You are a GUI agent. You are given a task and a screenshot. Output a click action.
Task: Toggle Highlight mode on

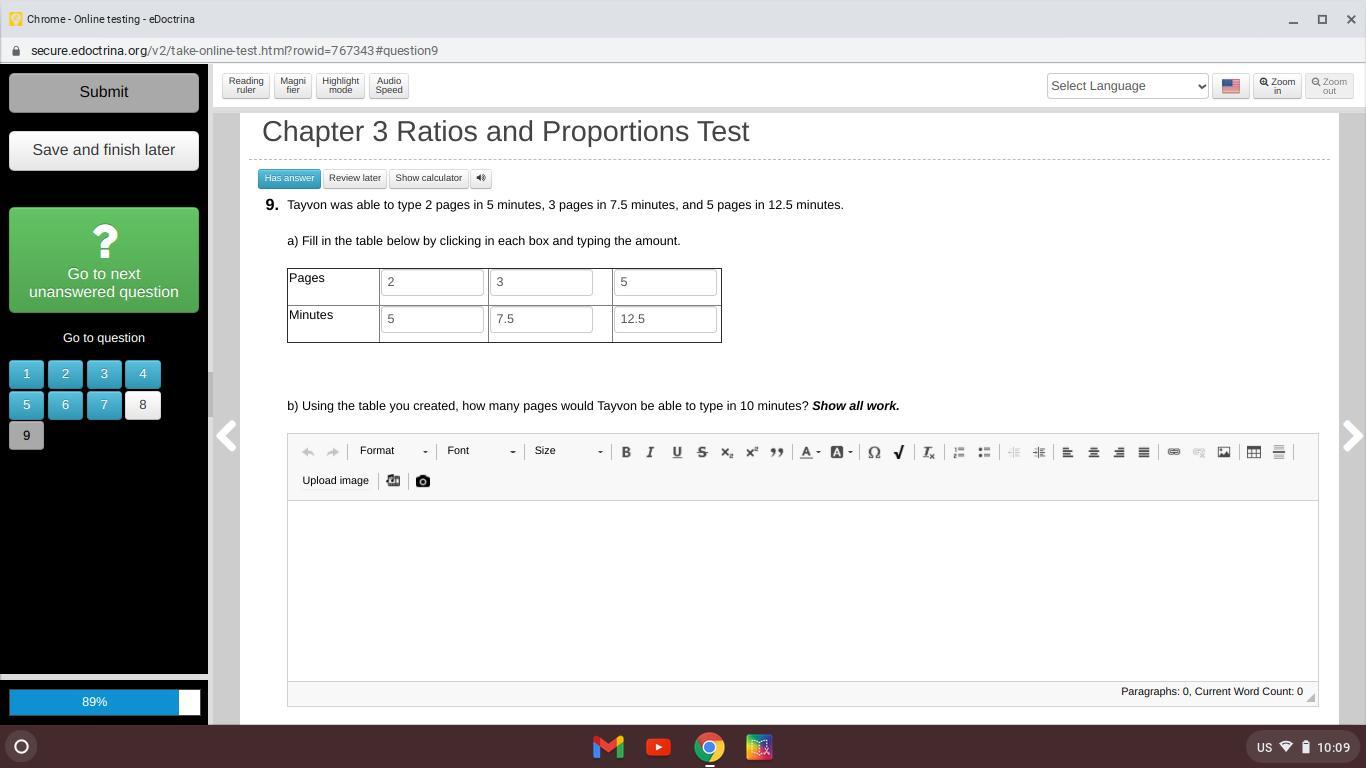(340, 86)
